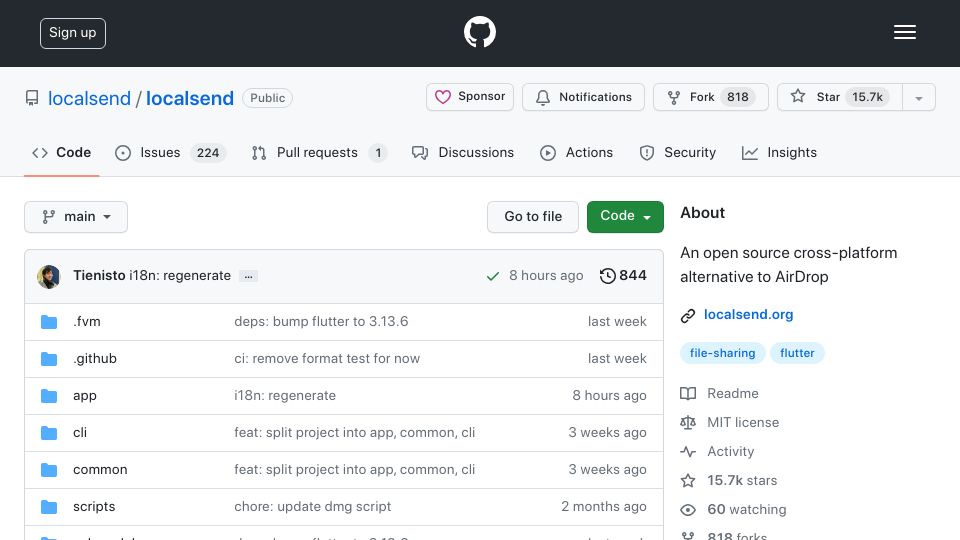This screenshot has width=960, height=540.
Task: Star the repository with Star 15.7k button
Action: coord(839,97)
